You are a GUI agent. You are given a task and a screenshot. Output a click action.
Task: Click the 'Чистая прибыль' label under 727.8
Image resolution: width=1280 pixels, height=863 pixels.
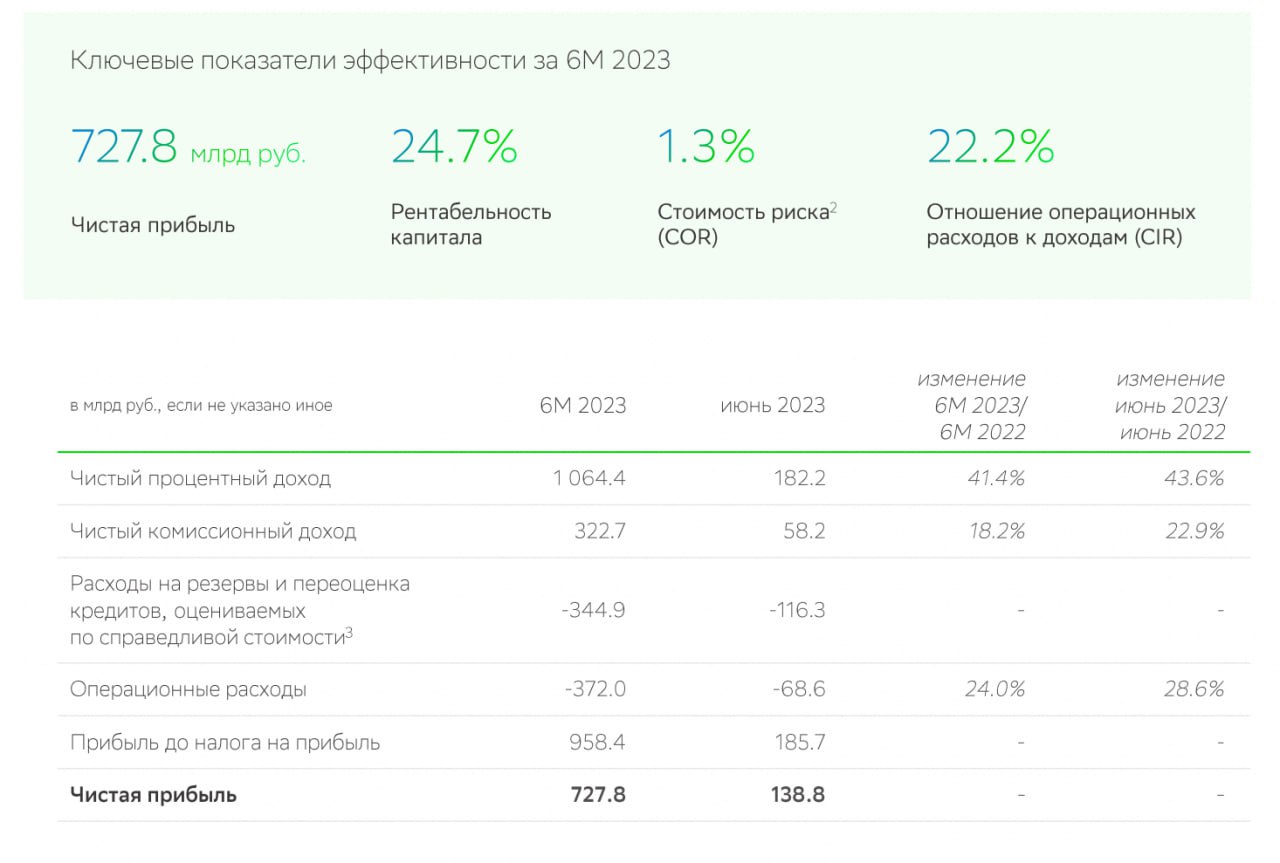(x=153, y=225)
